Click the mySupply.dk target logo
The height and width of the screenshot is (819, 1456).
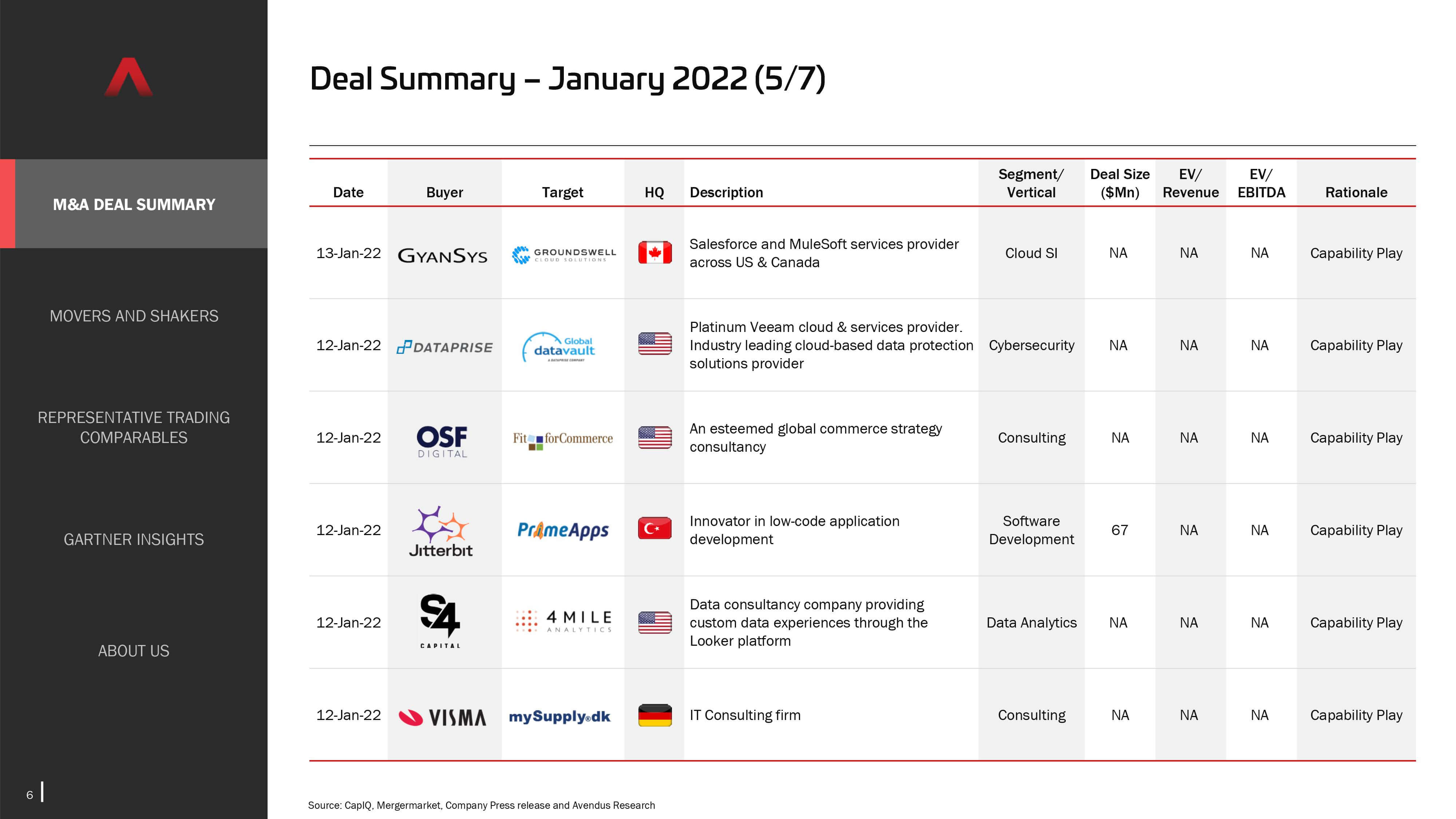pos(559,717)
